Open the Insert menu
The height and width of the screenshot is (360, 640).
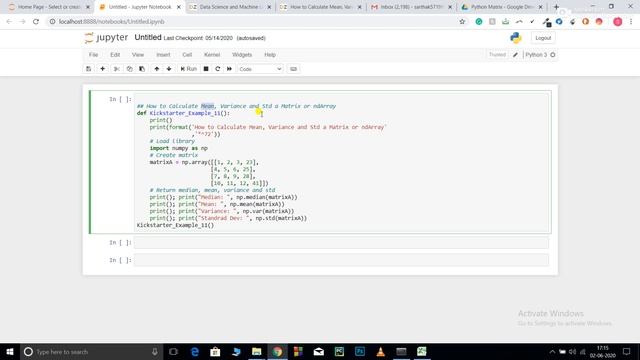pos(163,55)
